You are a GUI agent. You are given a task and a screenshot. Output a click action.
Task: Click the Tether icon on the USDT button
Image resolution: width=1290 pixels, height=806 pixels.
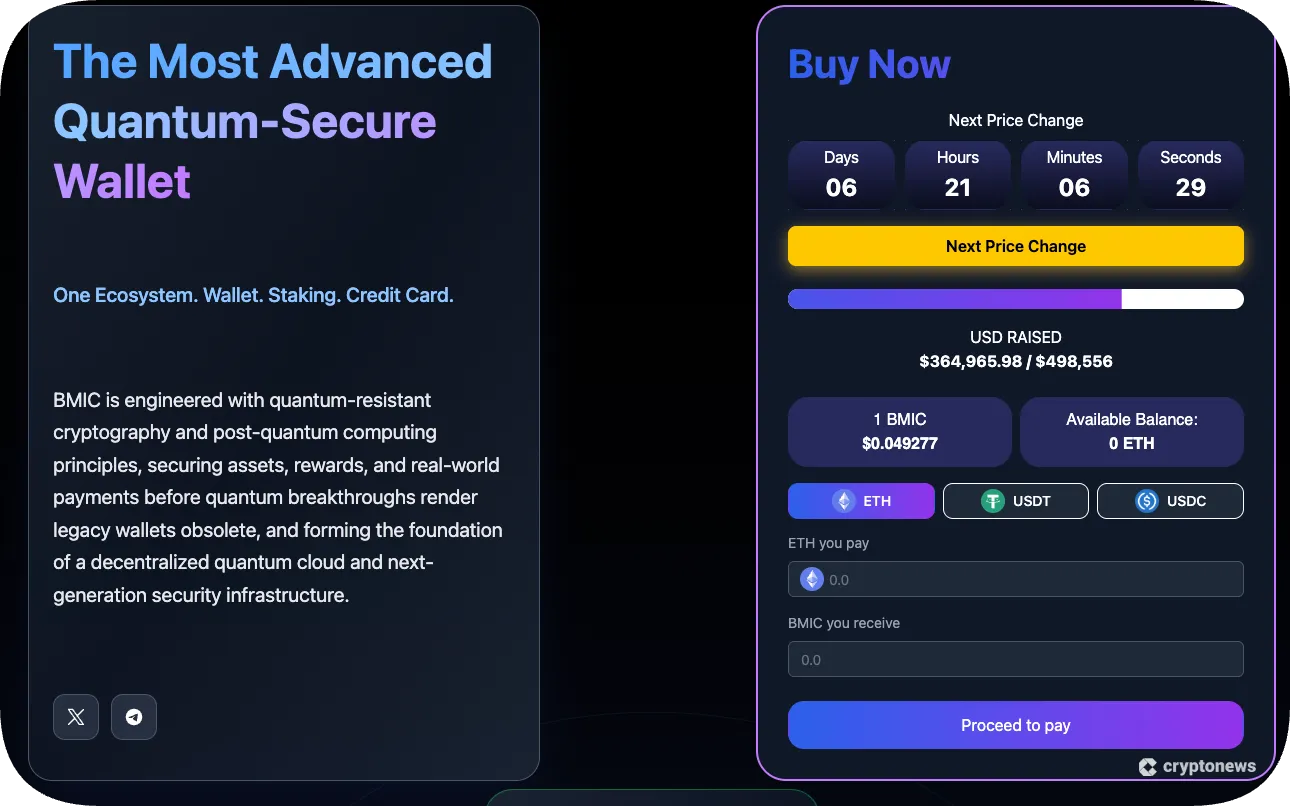[x=992, y=501]
